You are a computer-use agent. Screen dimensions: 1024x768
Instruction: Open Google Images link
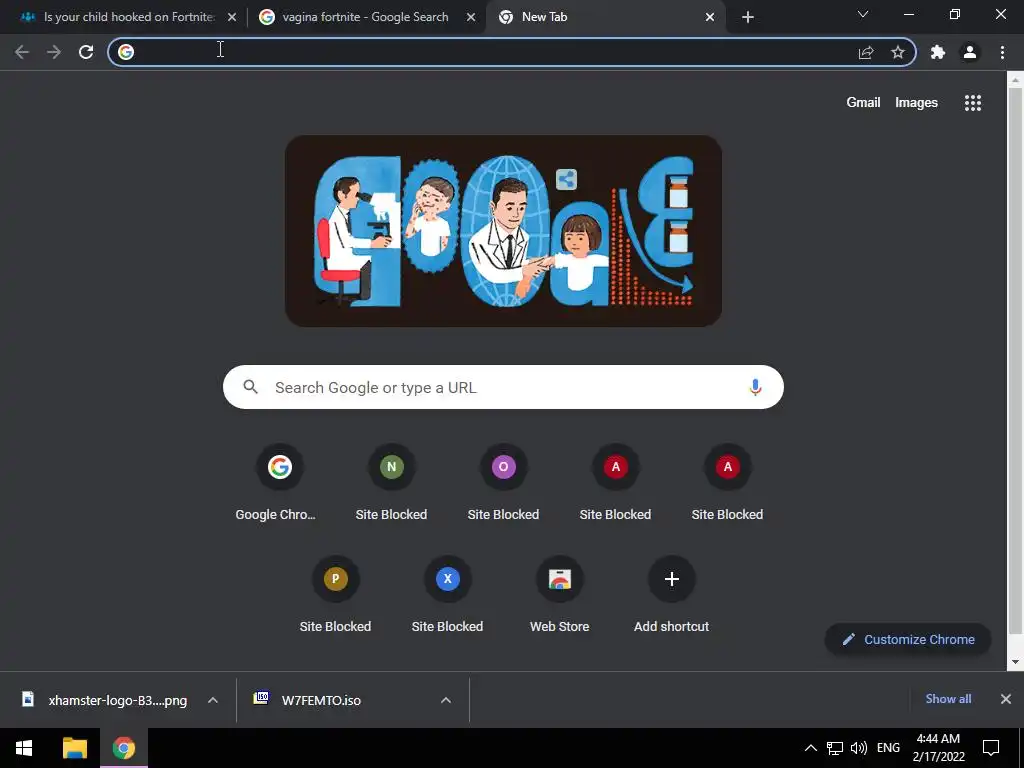pyautogui.click(x=916, y=103)
